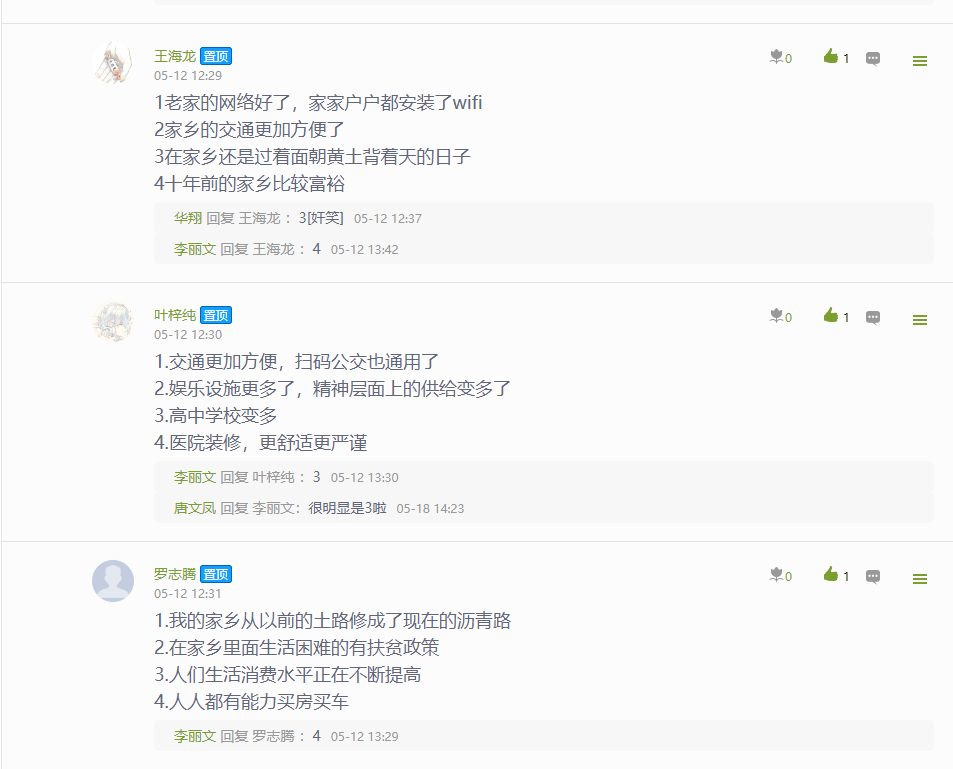Like 罗志腾's post with the thumbs-up icon

click(831, 574)
